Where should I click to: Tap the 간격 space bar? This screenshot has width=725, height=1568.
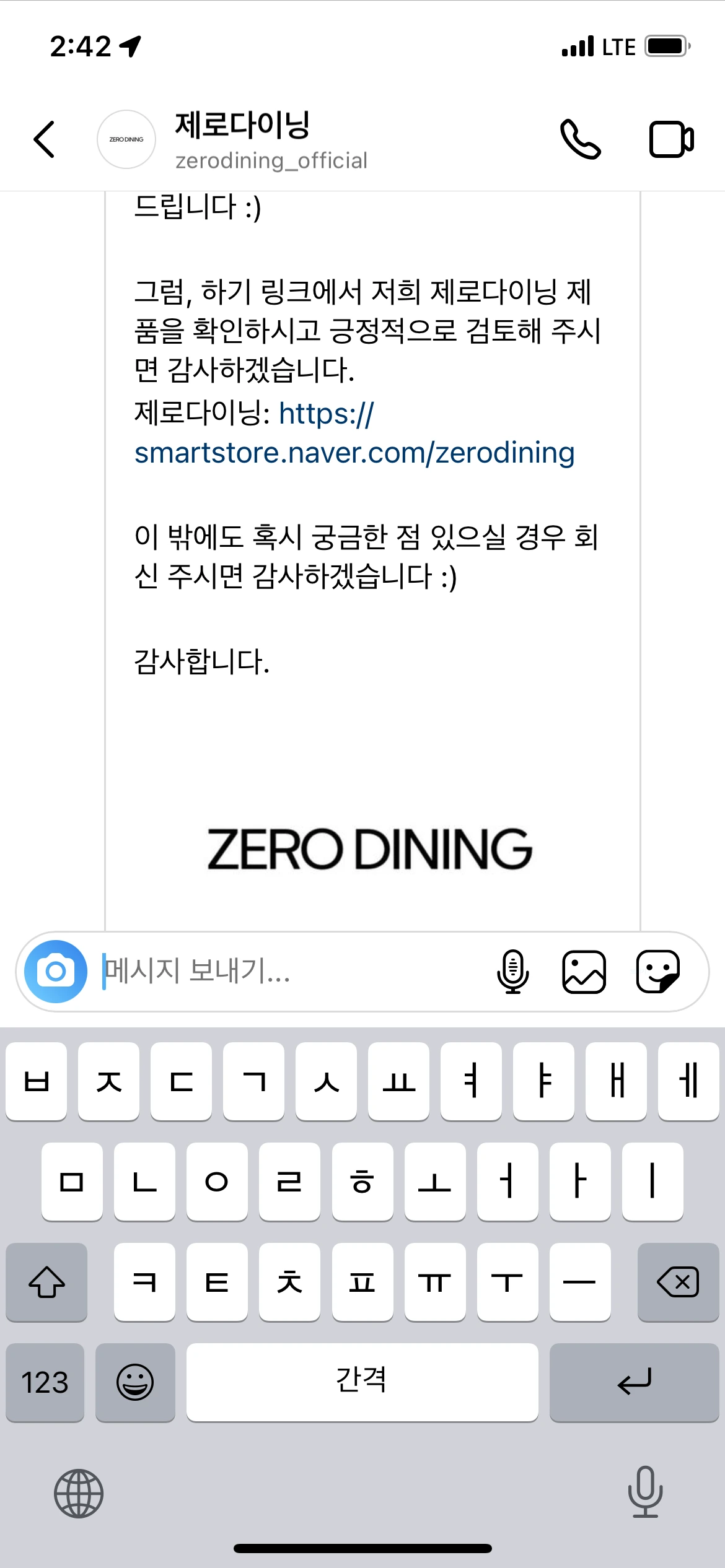(362, 1382)
